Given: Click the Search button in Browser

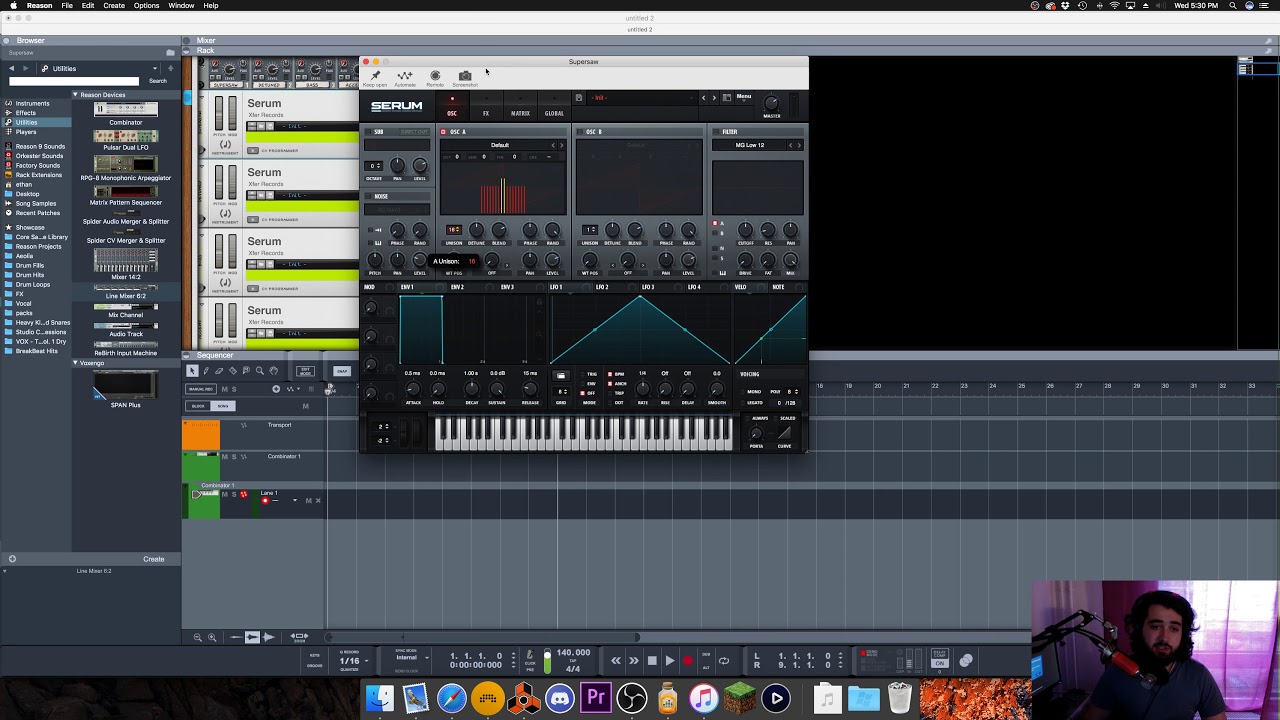Looking at the screenshot, I should point(158,81).
